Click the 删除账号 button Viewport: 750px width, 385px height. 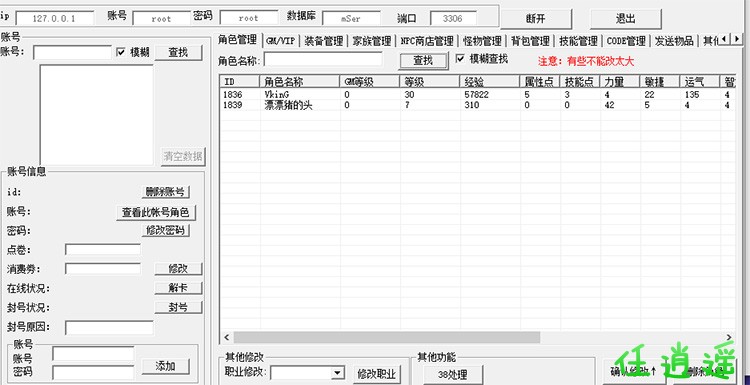(x=165, y=192)
